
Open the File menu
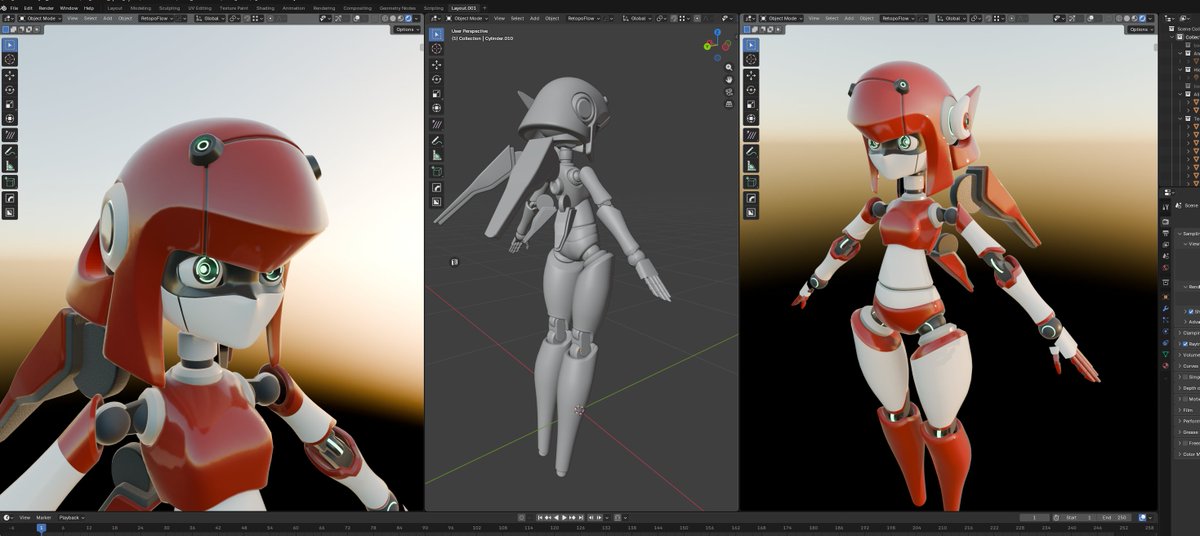[14, 7]
